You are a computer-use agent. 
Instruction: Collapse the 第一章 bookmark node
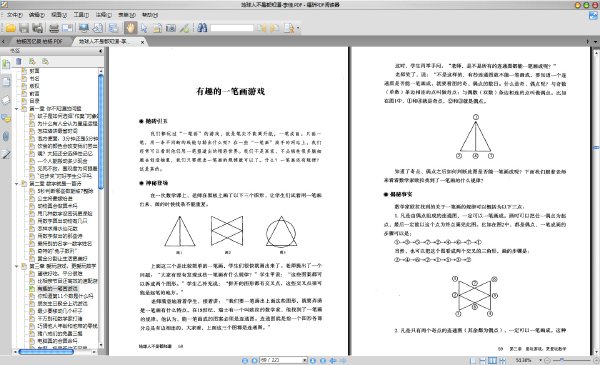[17, 109]
